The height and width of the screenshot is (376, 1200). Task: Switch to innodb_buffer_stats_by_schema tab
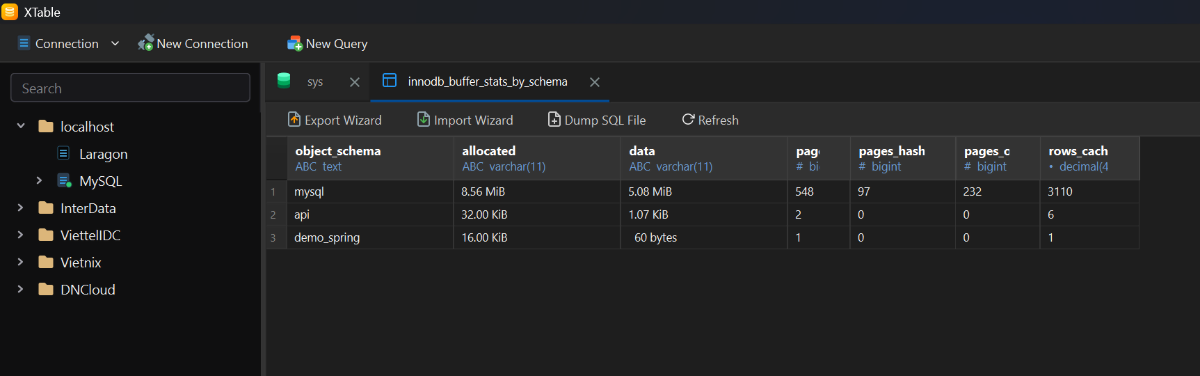[x=488, y=82]
